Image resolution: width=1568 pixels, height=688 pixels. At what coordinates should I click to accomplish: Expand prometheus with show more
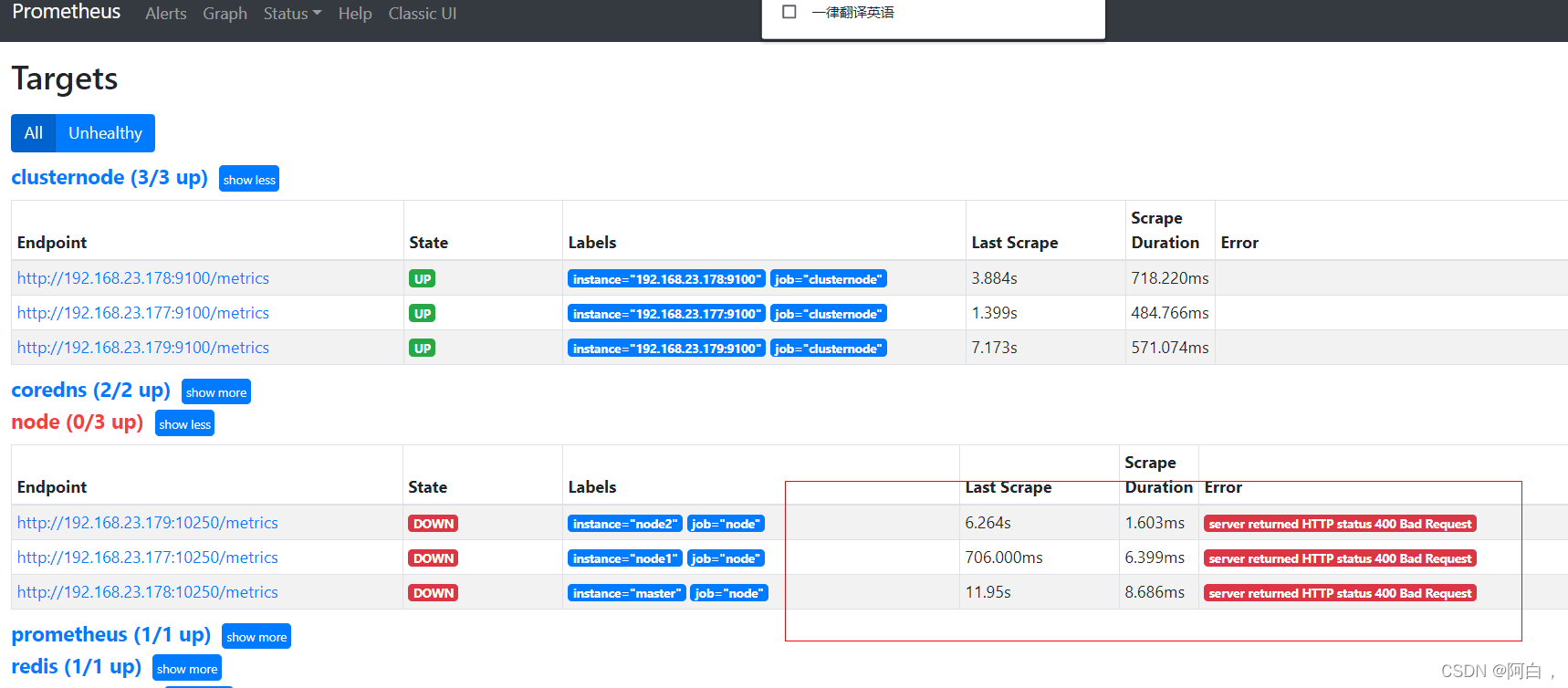pos(256,636)
